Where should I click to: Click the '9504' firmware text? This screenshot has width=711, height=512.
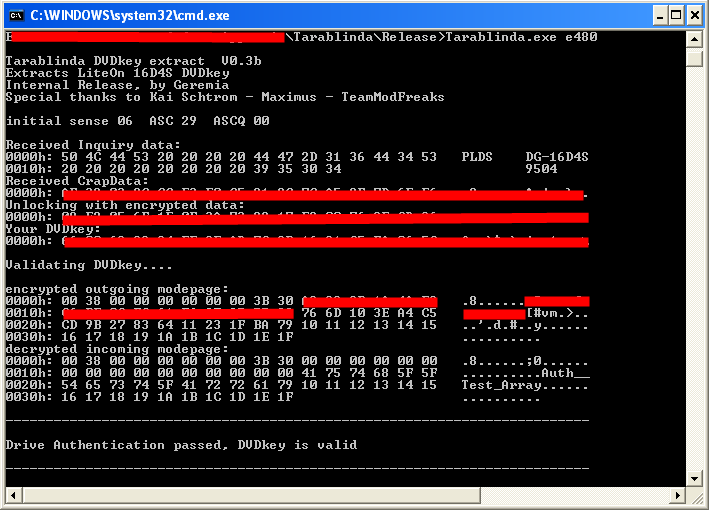(x=541, y=169)
